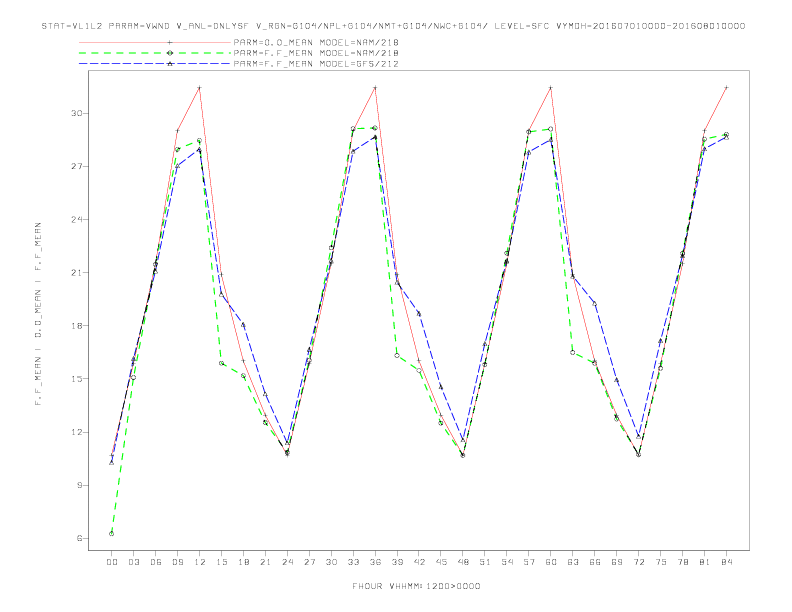Click the red line peak at hour 36
Image resolution: width=792 pixels, height=612 pixels.
tap(375, 88)
